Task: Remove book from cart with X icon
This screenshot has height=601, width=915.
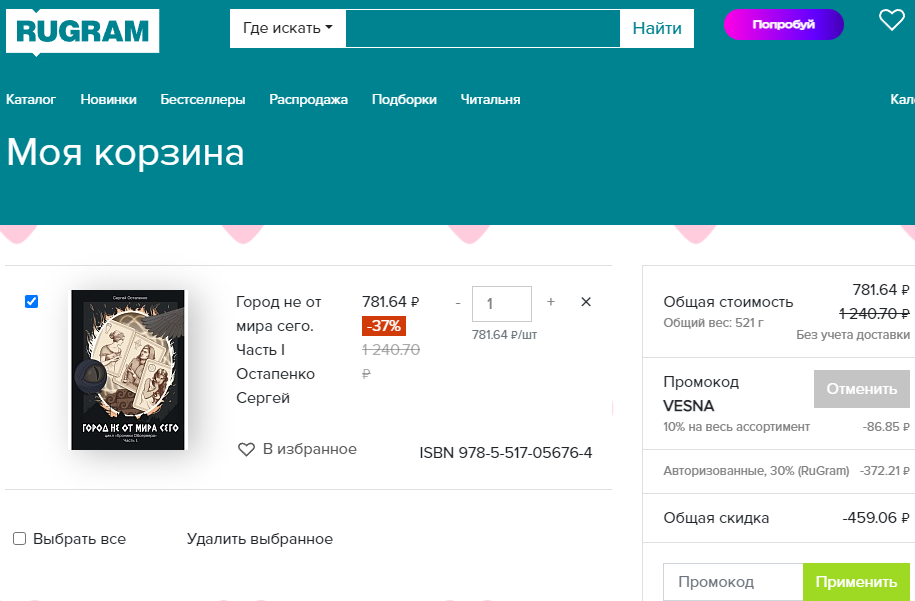Action: pyautogui.click(x=586, y=302)
